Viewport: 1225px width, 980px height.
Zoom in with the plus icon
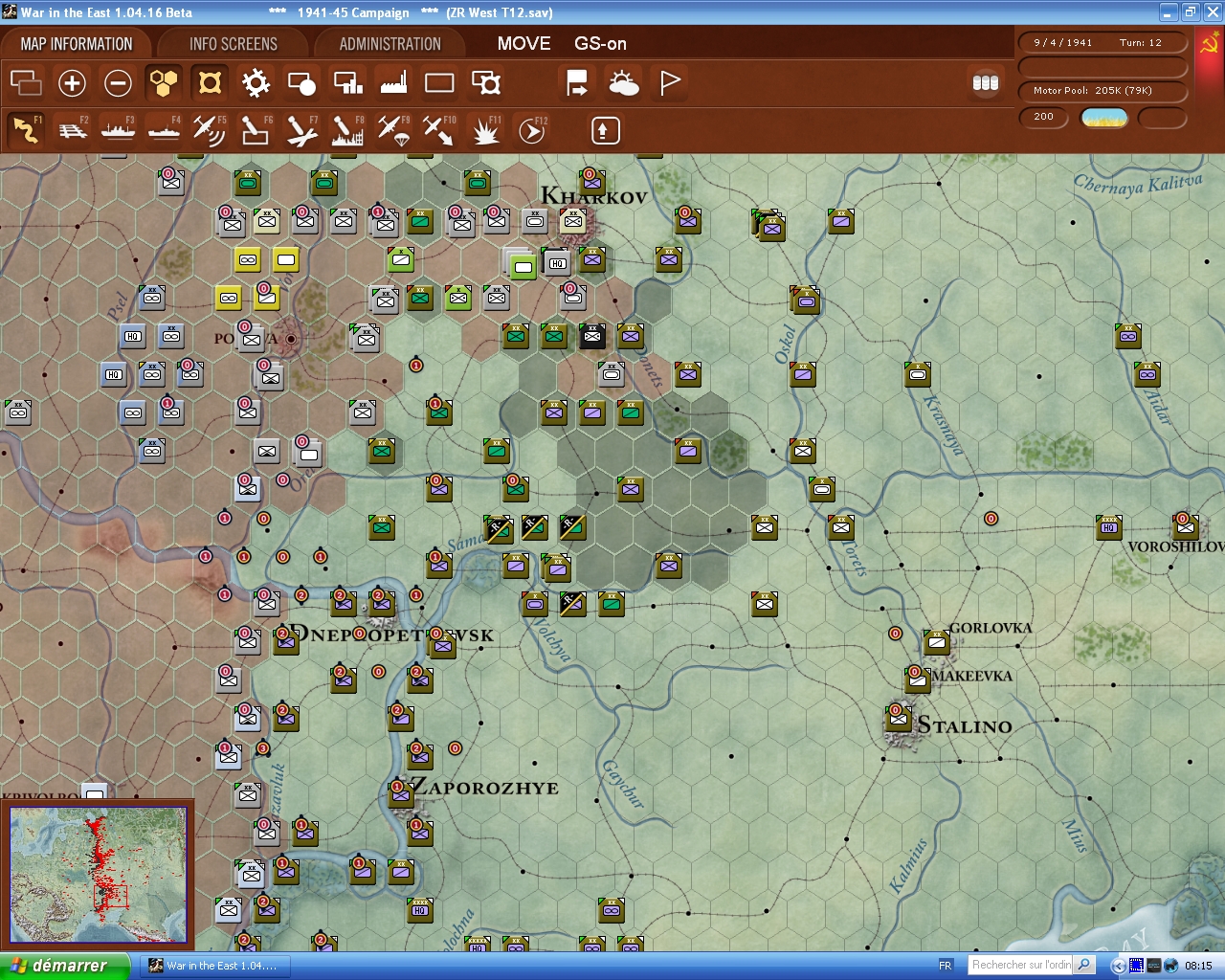[x=72, y=83]
